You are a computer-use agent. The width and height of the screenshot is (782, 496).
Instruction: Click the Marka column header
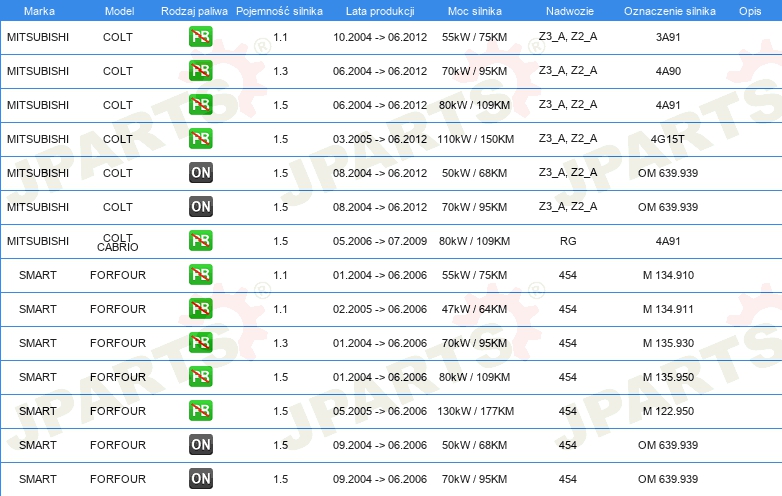tap(39, 11)
